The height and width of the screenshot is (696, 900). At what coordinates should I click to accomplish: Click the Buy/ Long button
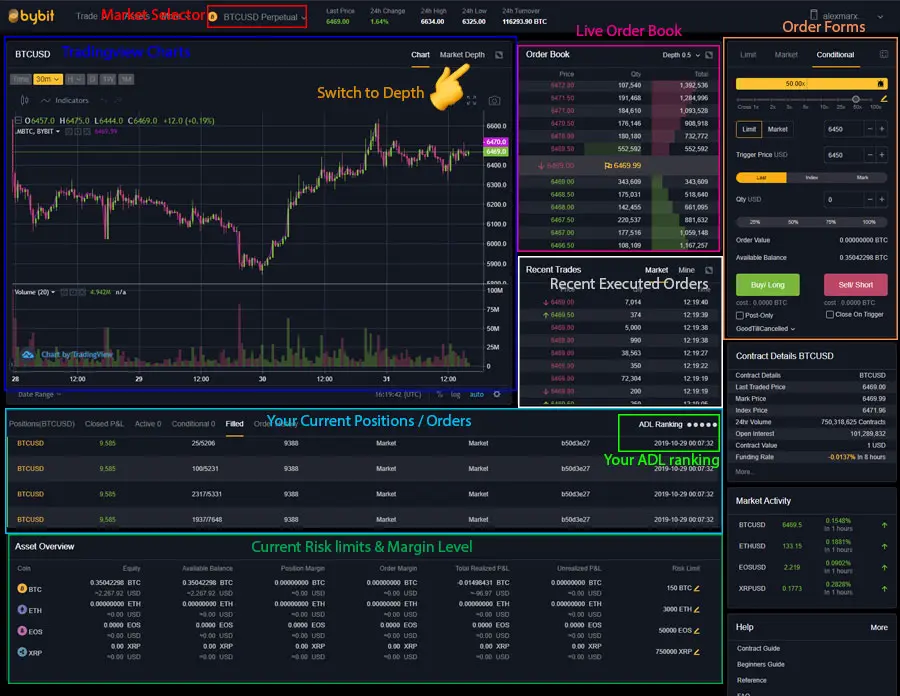pyautogui.click(x=767, y=285)
